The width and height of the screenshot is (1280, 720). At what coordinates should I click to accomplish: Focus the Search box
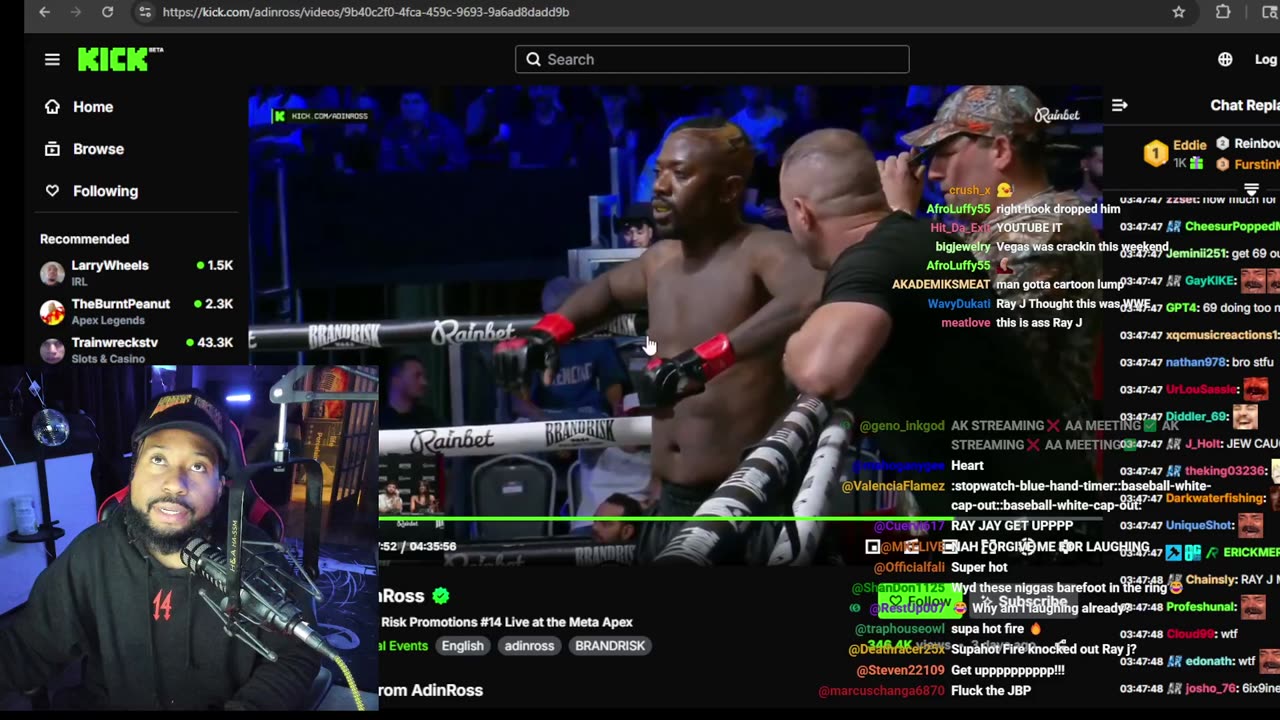point(712,59)
